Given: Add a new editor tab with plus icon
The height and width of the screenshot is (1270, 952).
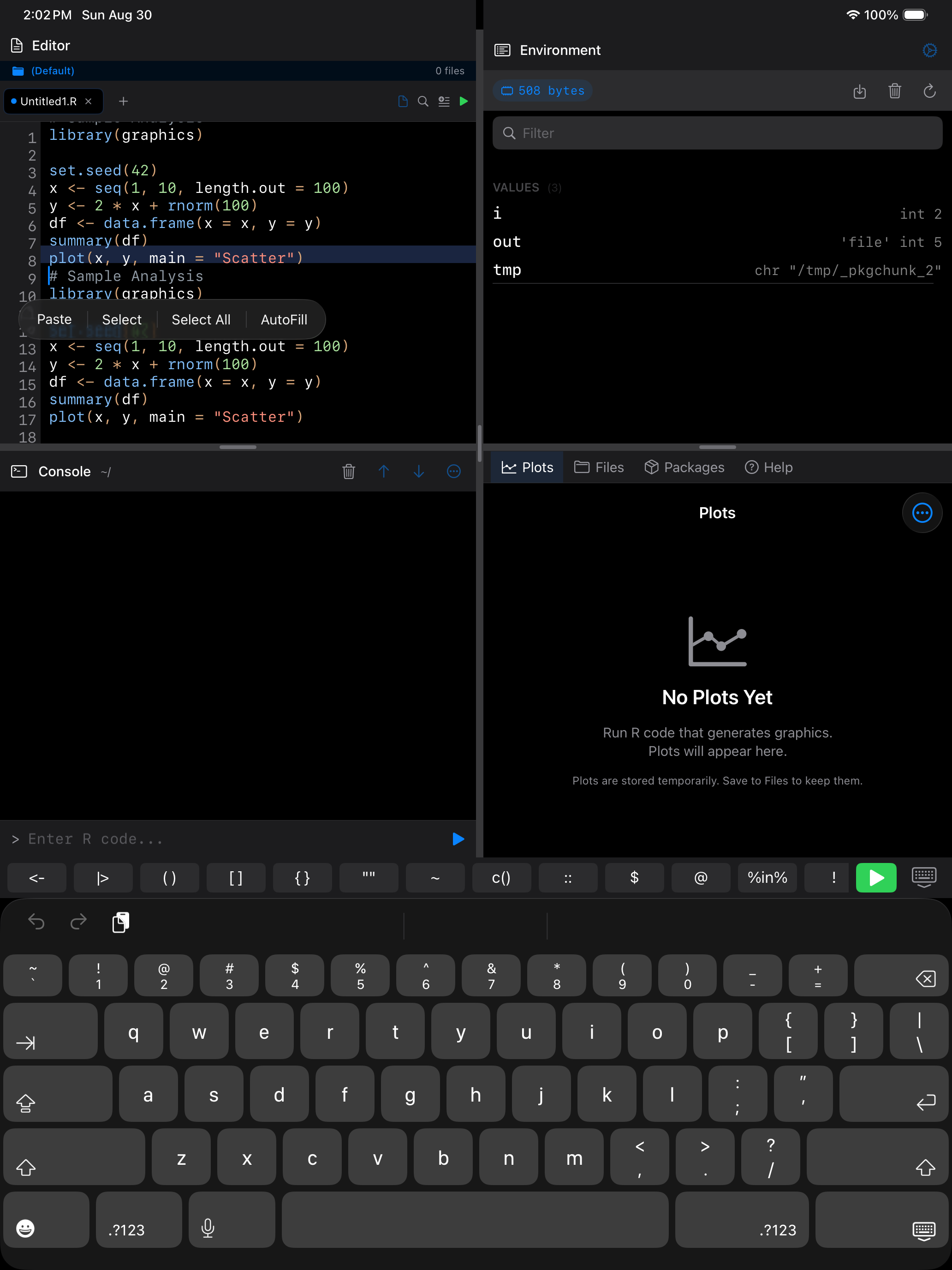Looking at the screenshot, I should point(123,101).
